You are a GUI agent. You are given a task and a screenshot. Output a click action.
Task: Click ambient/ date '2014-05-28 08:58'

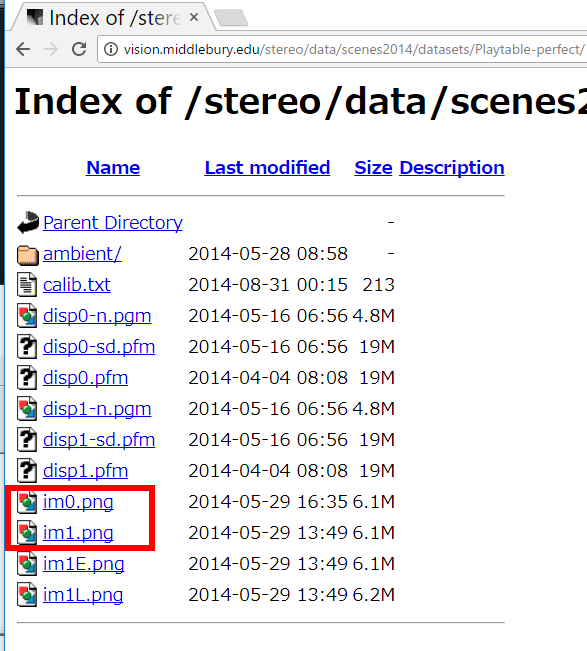tap(268, 254)
